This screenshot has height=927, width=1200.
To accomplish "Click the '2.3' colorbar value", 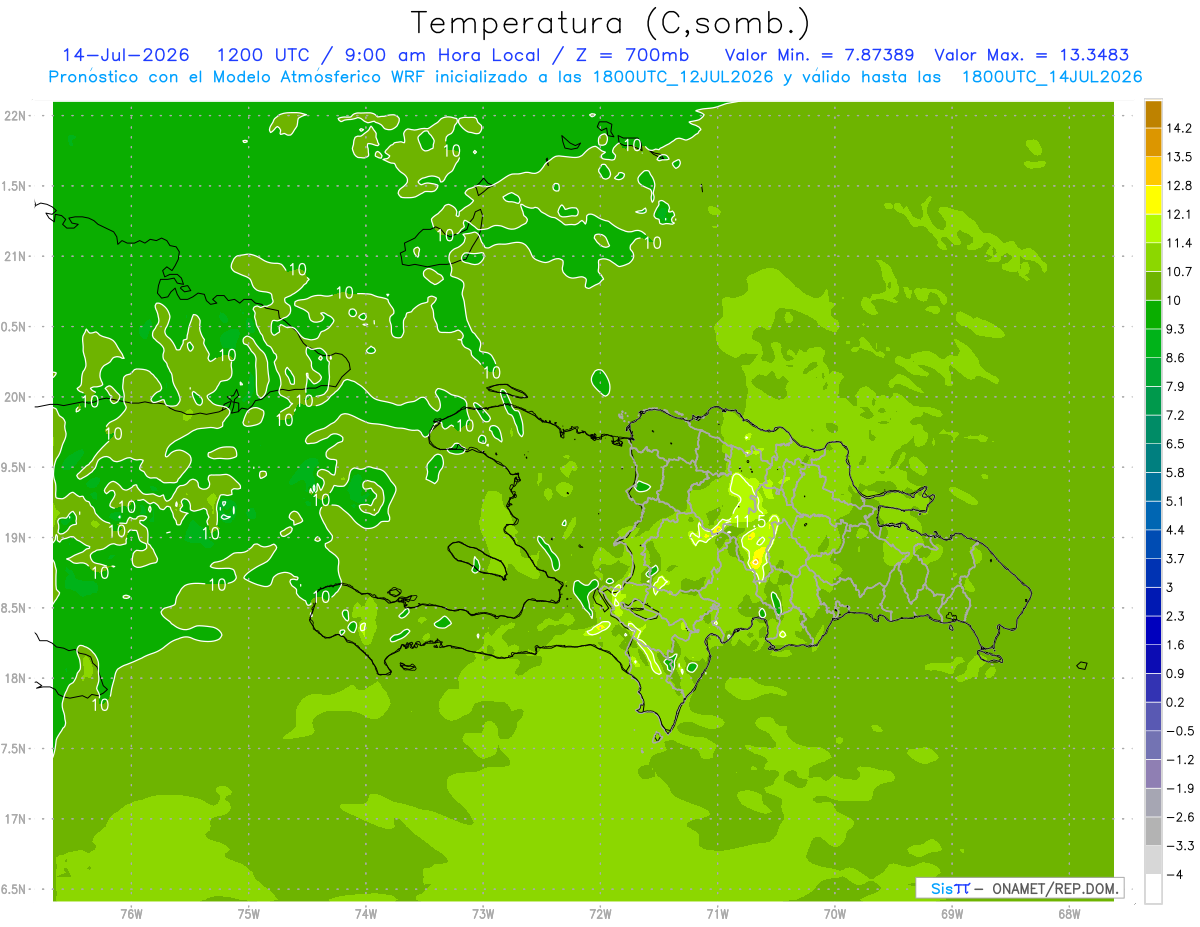I will (1175, 616).
